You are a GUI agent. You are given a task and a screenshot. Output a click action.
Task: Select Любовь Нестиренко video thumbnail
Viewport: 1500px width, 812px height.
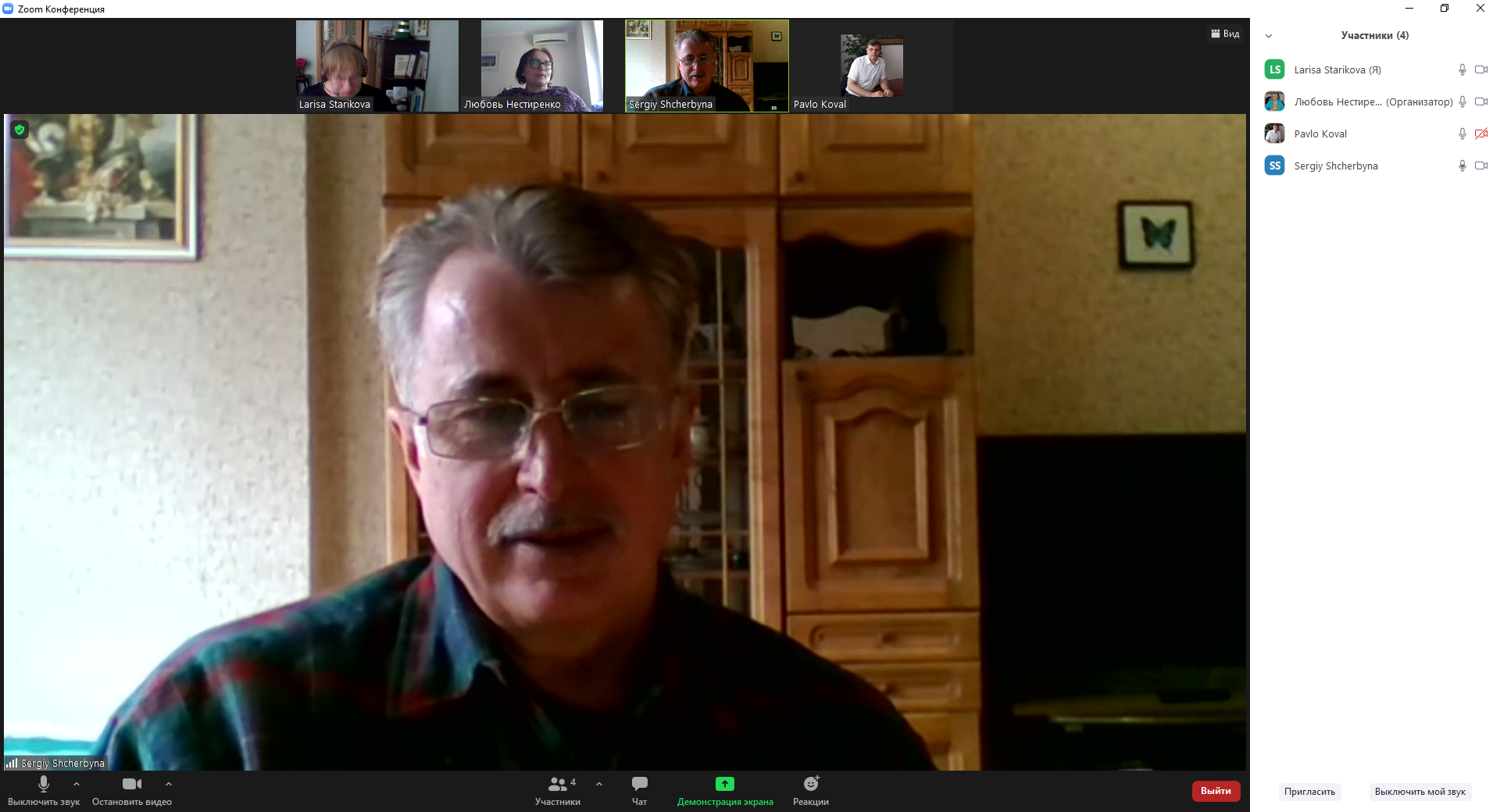pyautogui.click(x=542, y=66)
